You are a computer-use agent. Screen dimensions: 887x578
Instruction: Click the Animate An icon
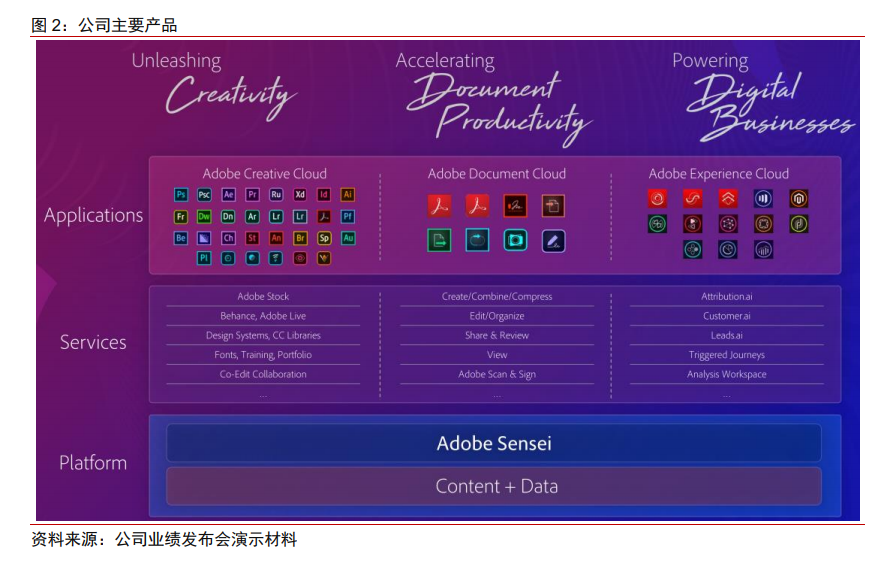click(276, 238)
